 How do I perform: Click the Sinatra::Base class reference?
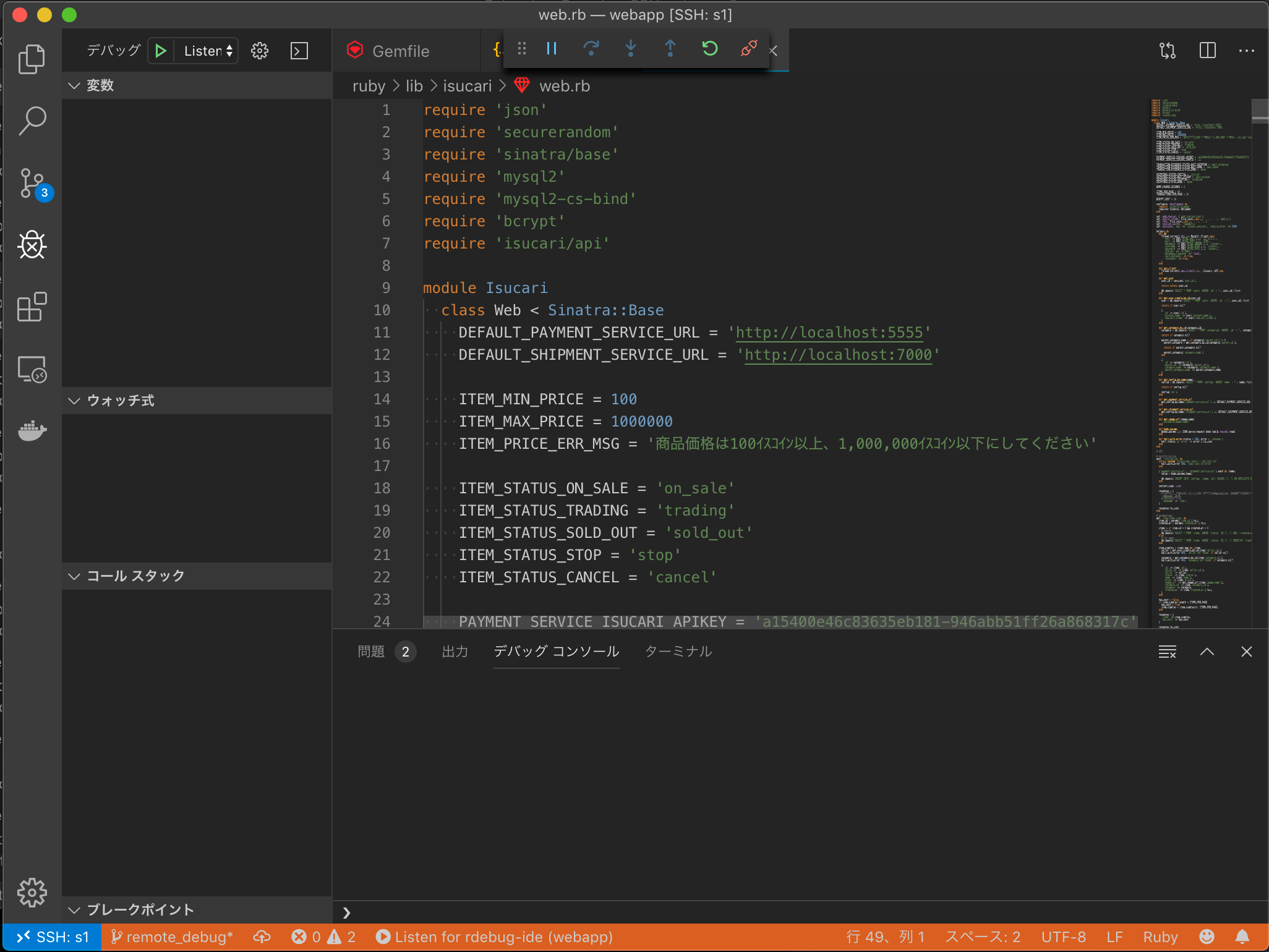click(605, 310)
